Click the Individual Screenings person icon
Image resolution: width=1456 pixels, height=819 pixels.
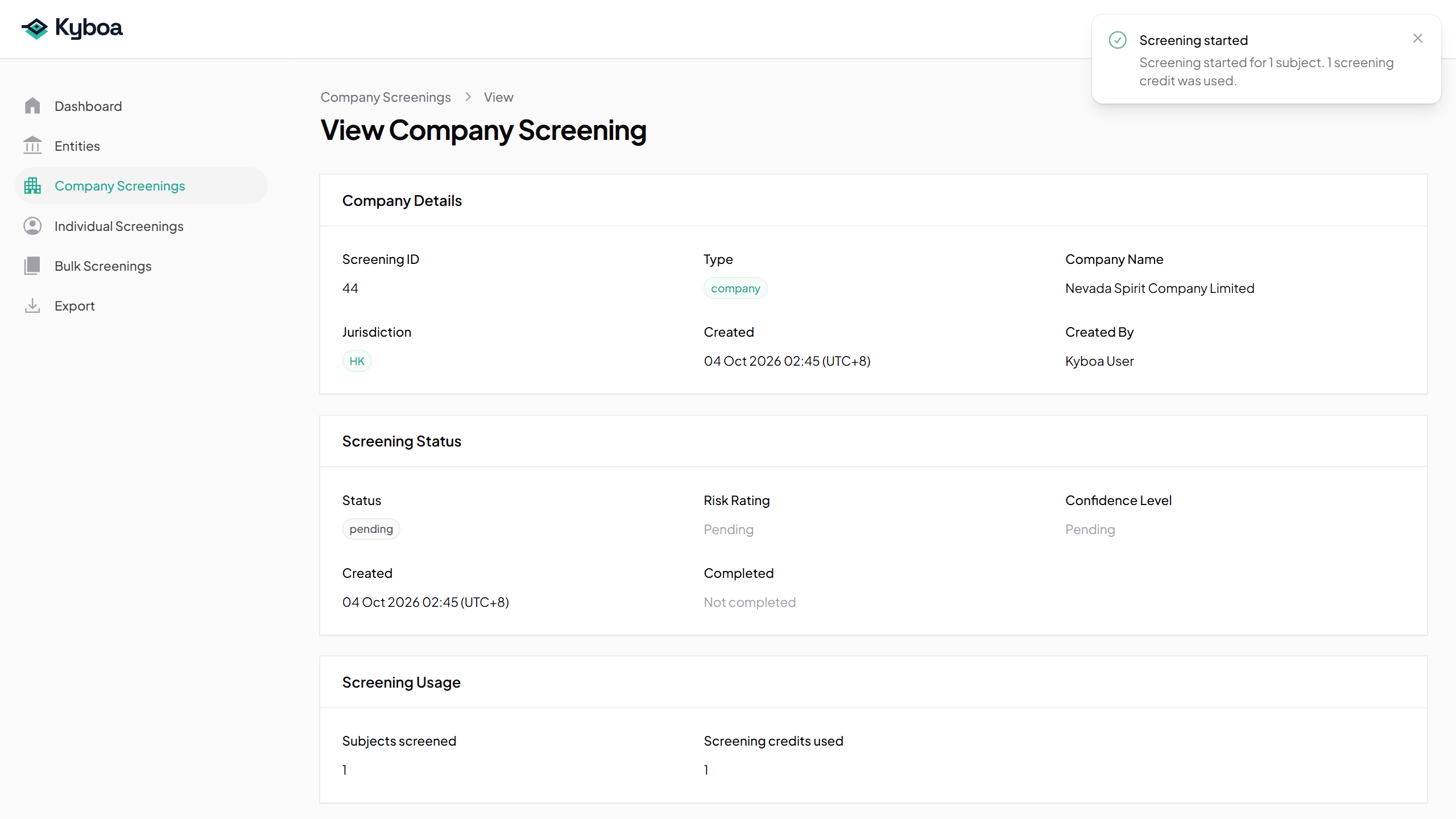point(32,226)
